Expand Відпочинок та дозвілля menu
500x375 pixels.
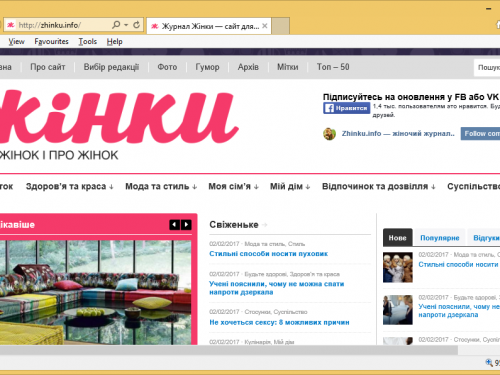tap(379, 186)
